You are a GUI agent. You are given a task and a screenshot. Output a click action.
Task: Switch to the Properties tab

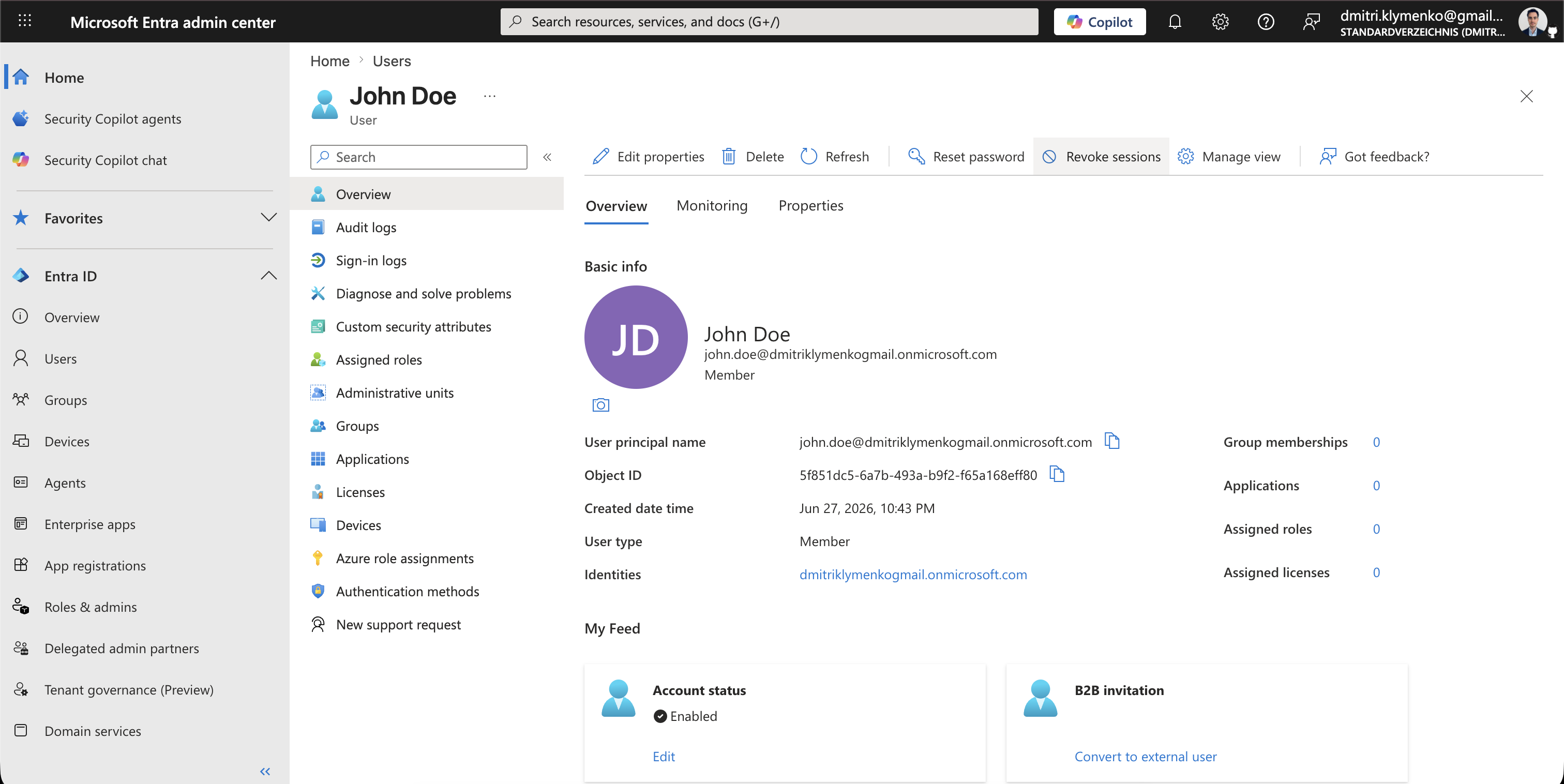coord(810,206)
